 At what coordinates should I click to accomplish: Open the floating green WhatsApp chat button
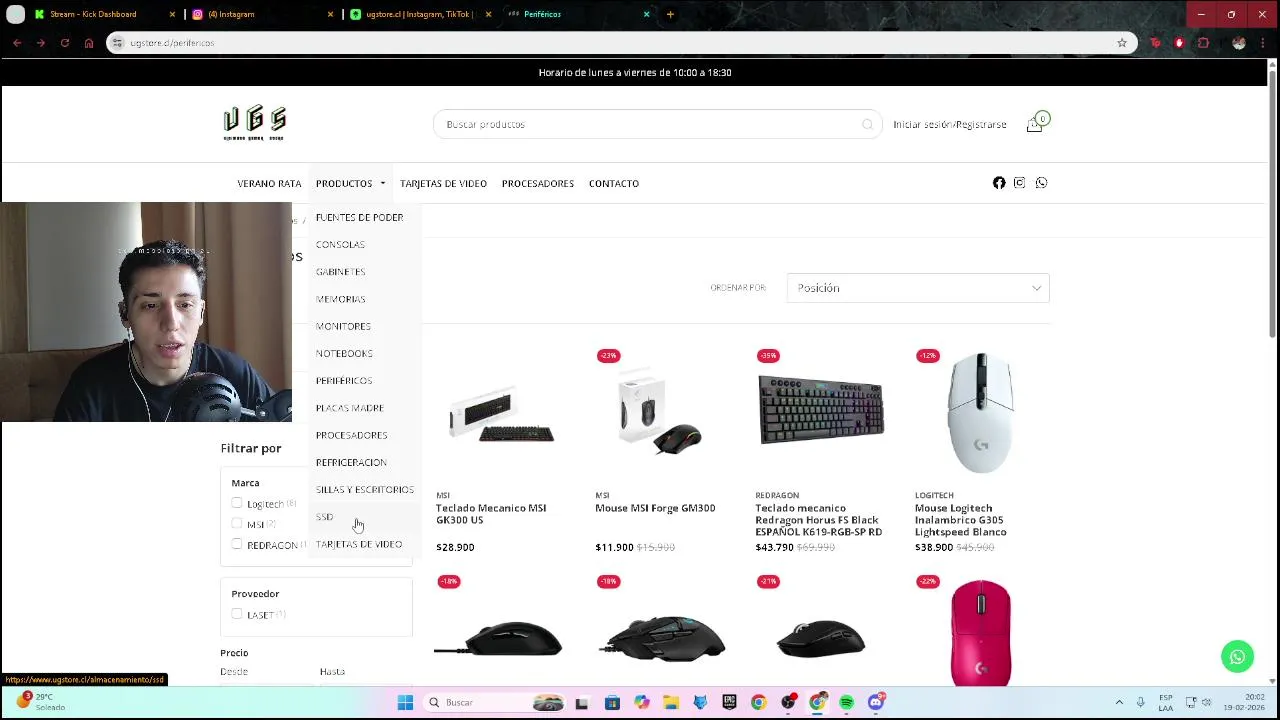[1237, 657]
